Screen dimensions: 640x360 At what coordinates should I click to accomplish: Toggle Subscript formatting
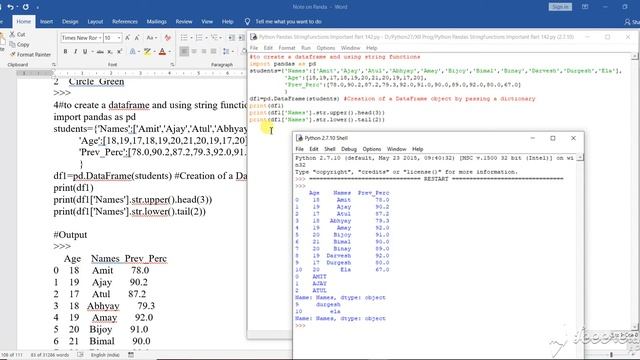tap(110, 52)
